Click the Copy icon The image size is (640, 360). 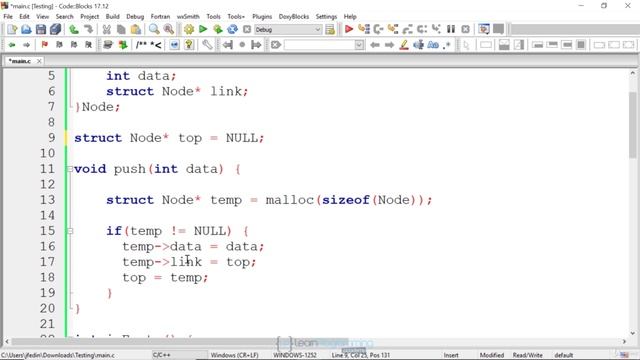click(x=121, y=29)
